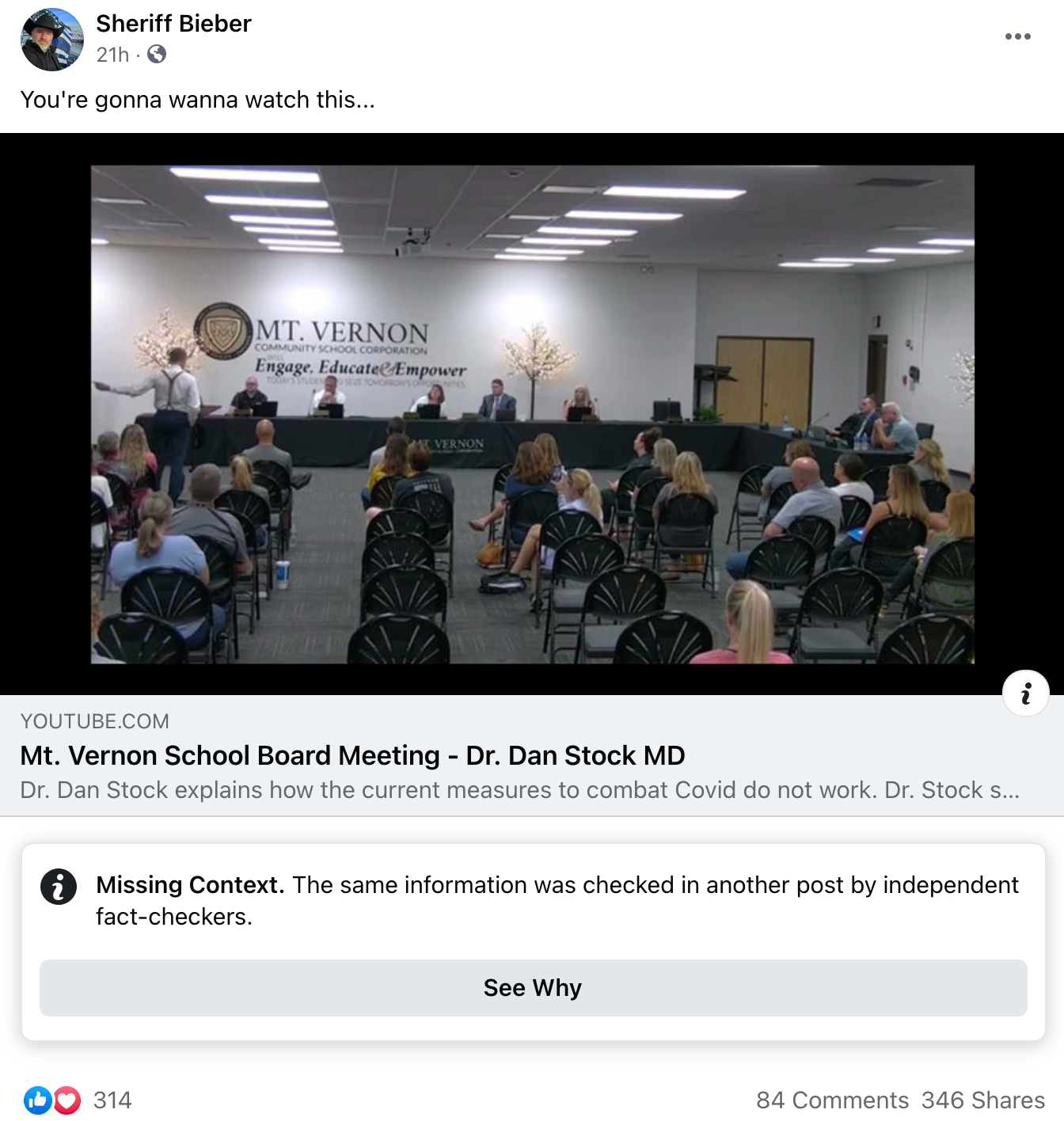The image size is (1064, 1121).
Task: View the 346 Shares list
Action: point(983,1100)
